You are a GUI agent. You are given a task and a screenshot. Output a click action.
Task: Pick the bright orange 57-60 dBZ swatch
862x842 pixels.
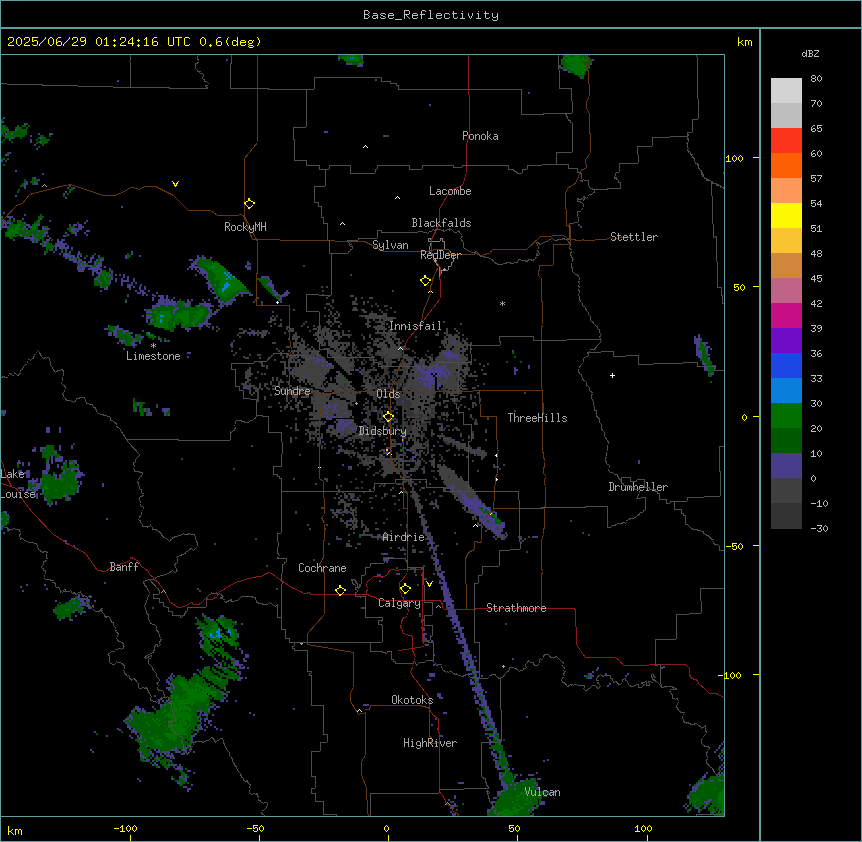coord(786,165)
